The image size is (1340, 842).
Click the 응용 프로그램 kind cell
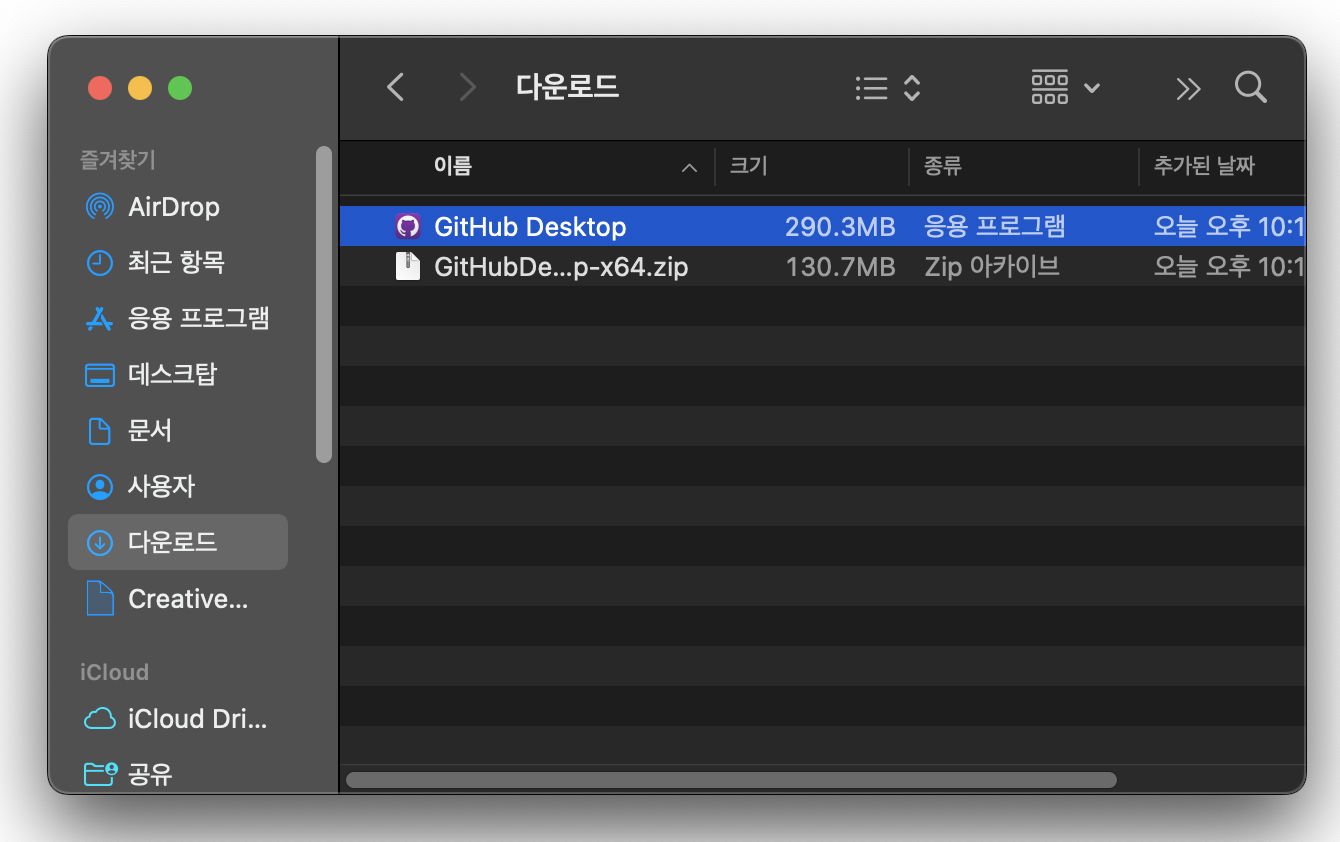coord(995,227)
